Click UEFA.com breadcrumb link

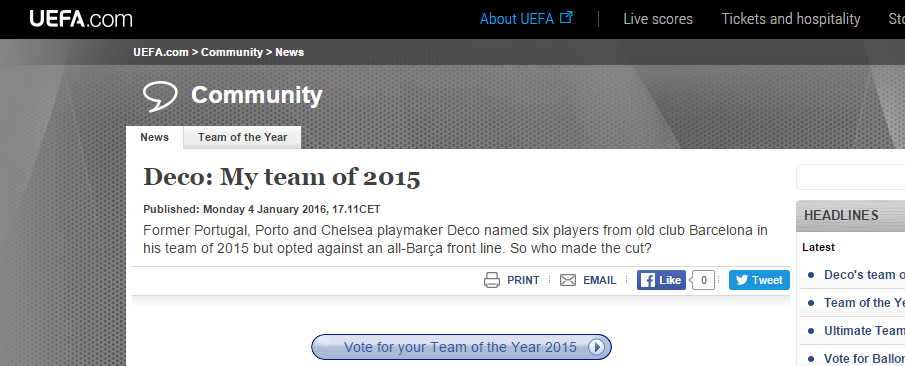point(161,52)
